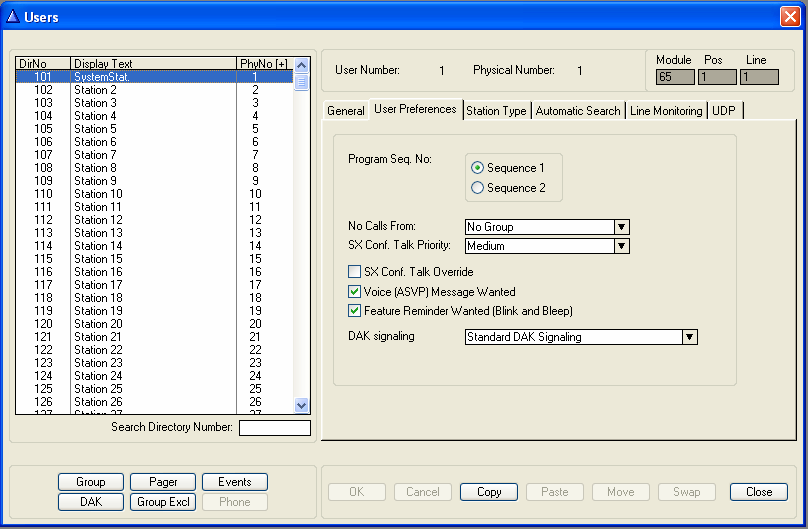Enable SX Conf. Talk Override checkbox
The width and height of the screenshot is (808, 529).
[x=354, y=272]
